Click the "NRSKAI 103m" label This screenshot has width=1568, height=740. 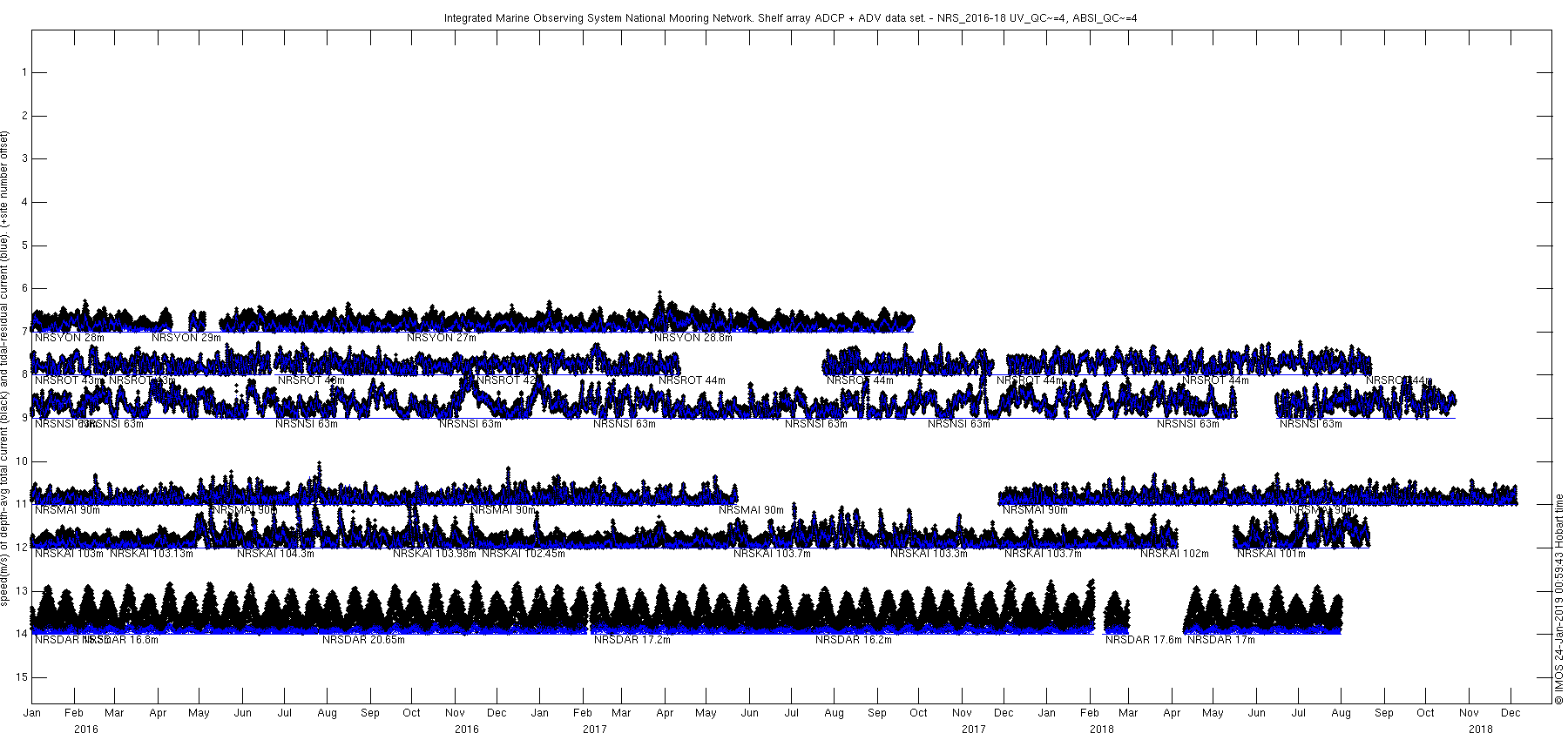[69, 554]
